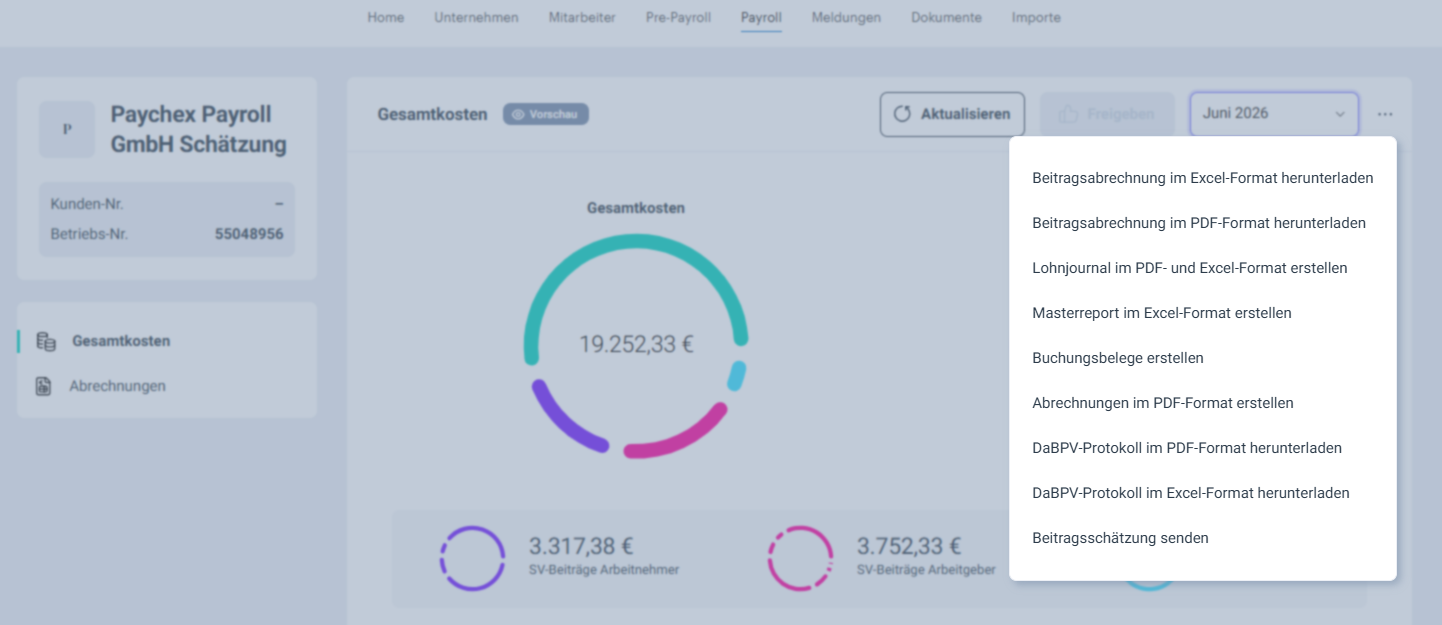This screenshot has width=1442, height=625.
Task: Open the Juni 2026 month dropdown
Action: tap(1274, 114)
